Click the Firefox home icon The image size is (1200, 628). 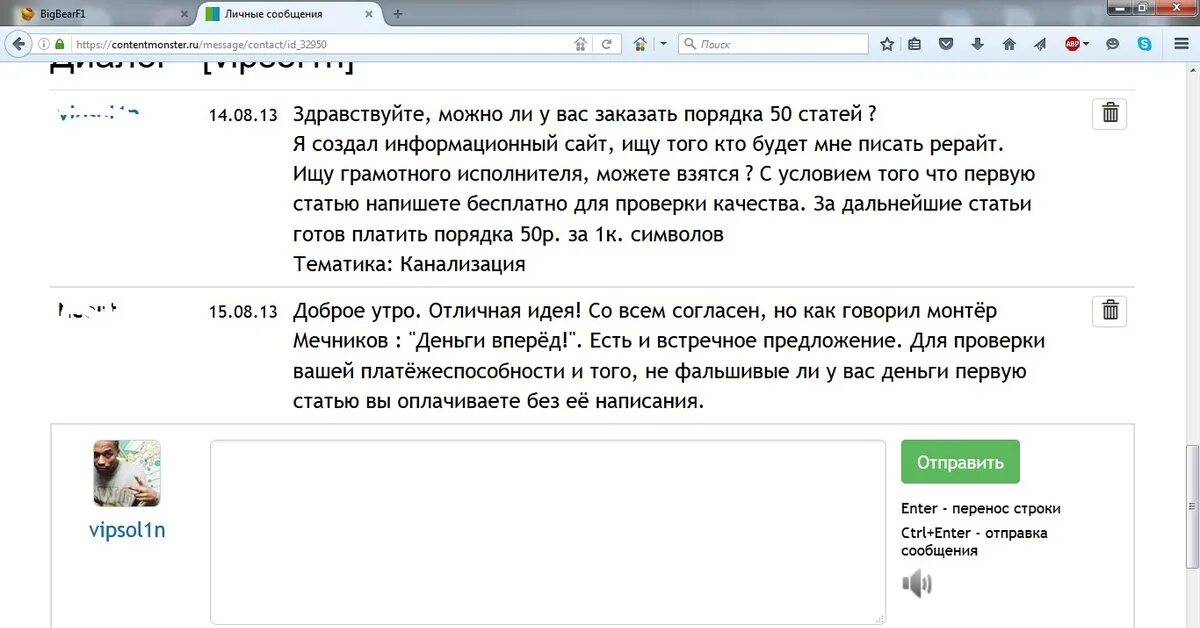pyautogui.click(x=1010, y=43)
